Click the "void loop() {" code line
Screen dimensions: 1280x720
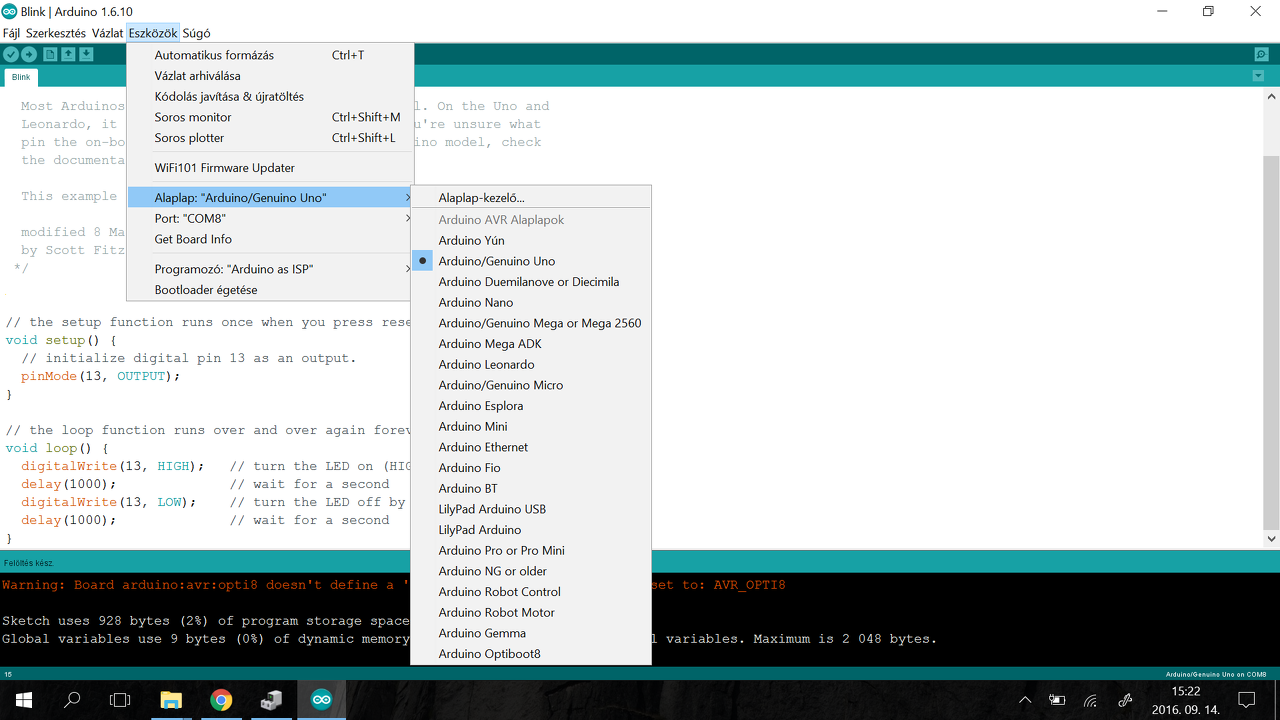57,448
